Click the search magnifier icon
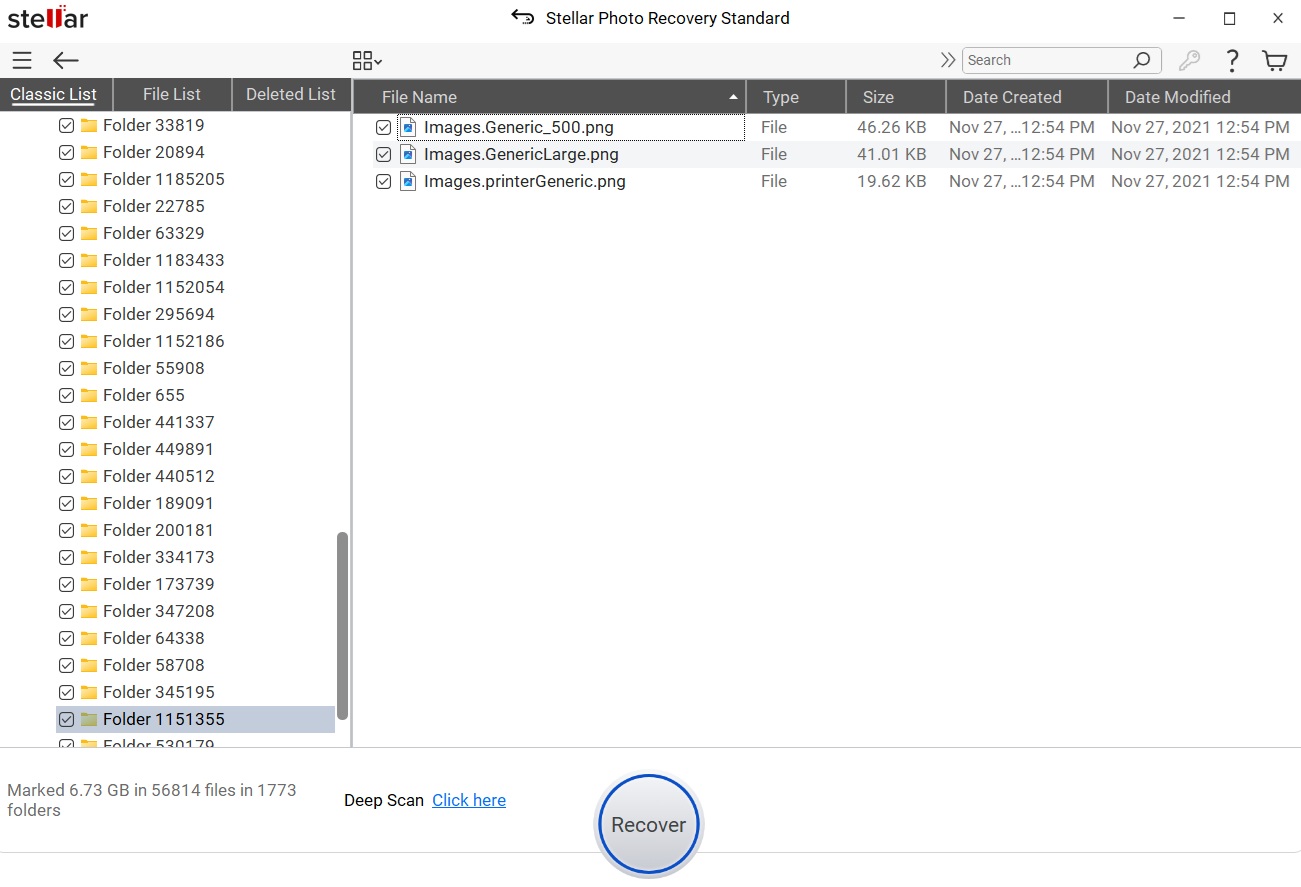The image size is (1301, 887). pyautogui.click(x=1142, y=60)
